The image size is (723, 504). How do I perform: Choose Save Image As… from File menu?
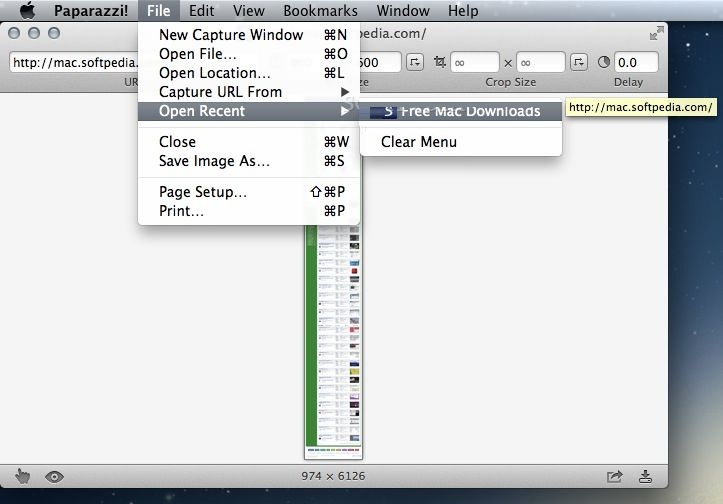point(214,161)
